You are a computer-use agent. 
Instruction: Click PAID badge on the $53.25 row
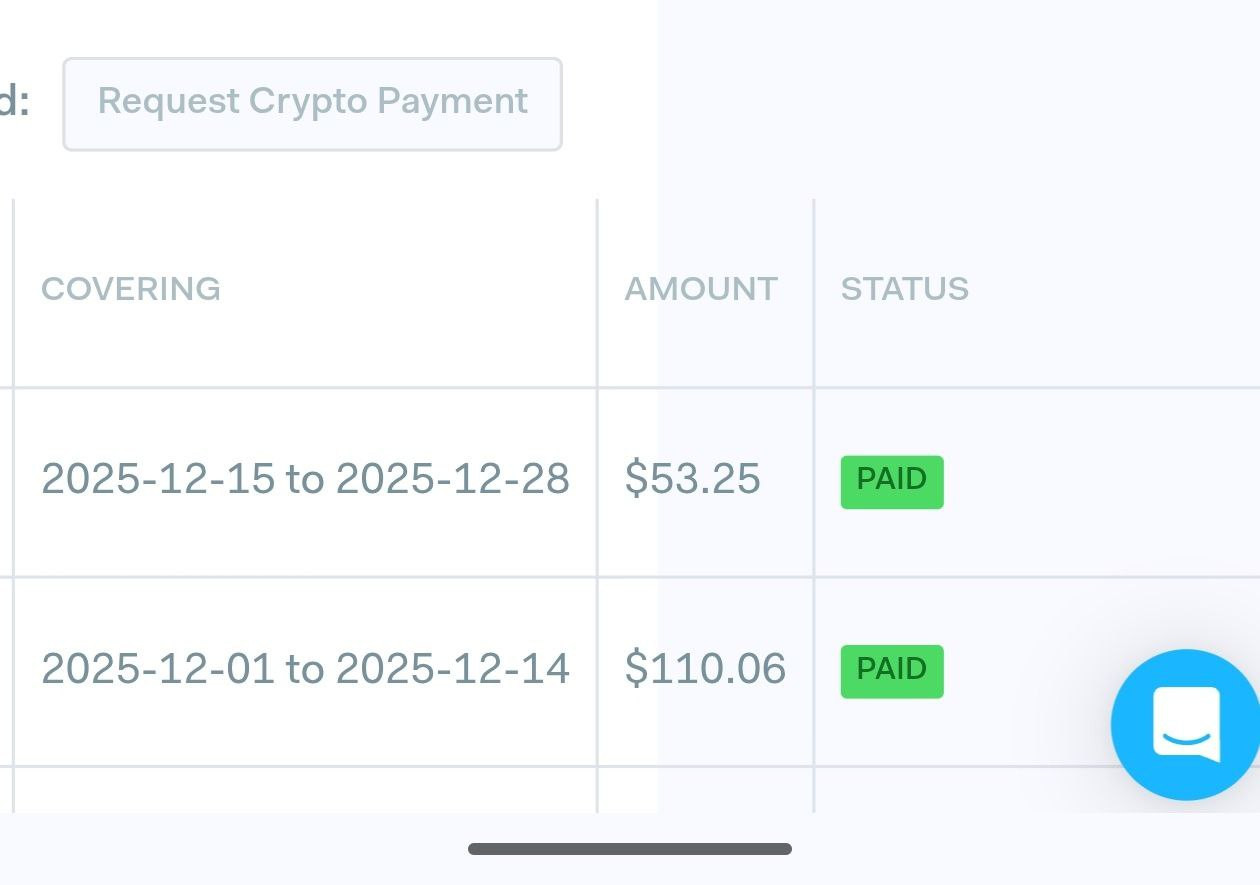point(891,482)
